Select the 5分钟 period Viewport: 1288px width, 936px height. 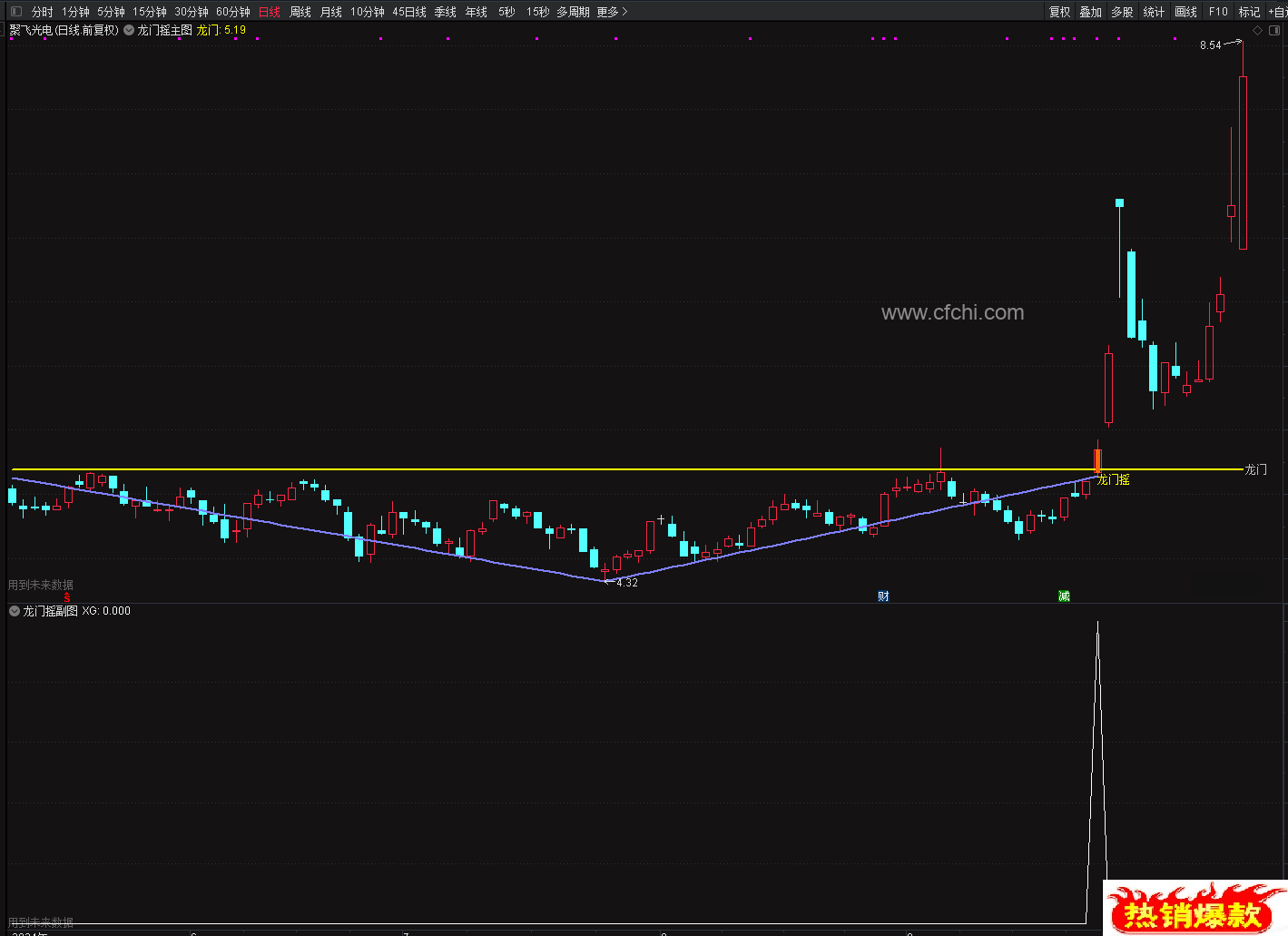click(x=111, y=12)
